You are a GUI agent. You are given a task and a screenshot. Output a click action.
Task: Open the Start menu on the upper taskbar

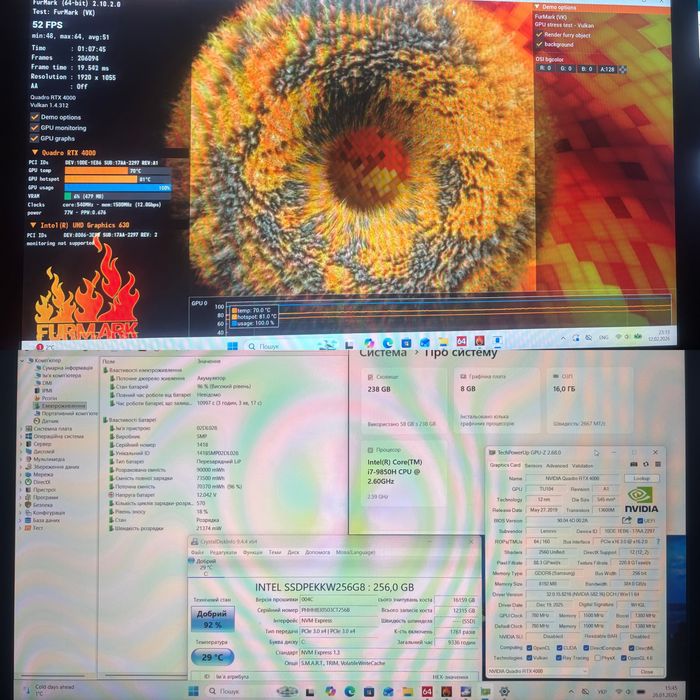coord(232,346)
